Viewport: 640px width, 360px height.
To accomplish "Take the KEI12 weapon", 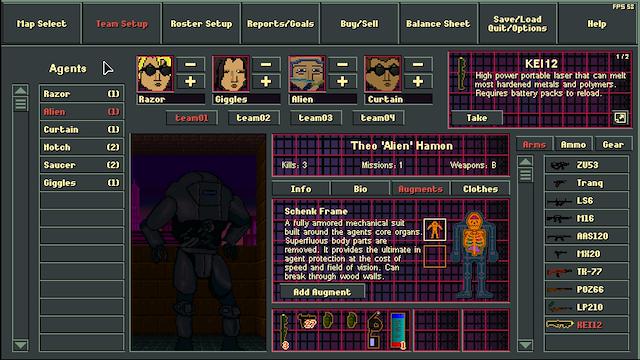I will point(477,118).
